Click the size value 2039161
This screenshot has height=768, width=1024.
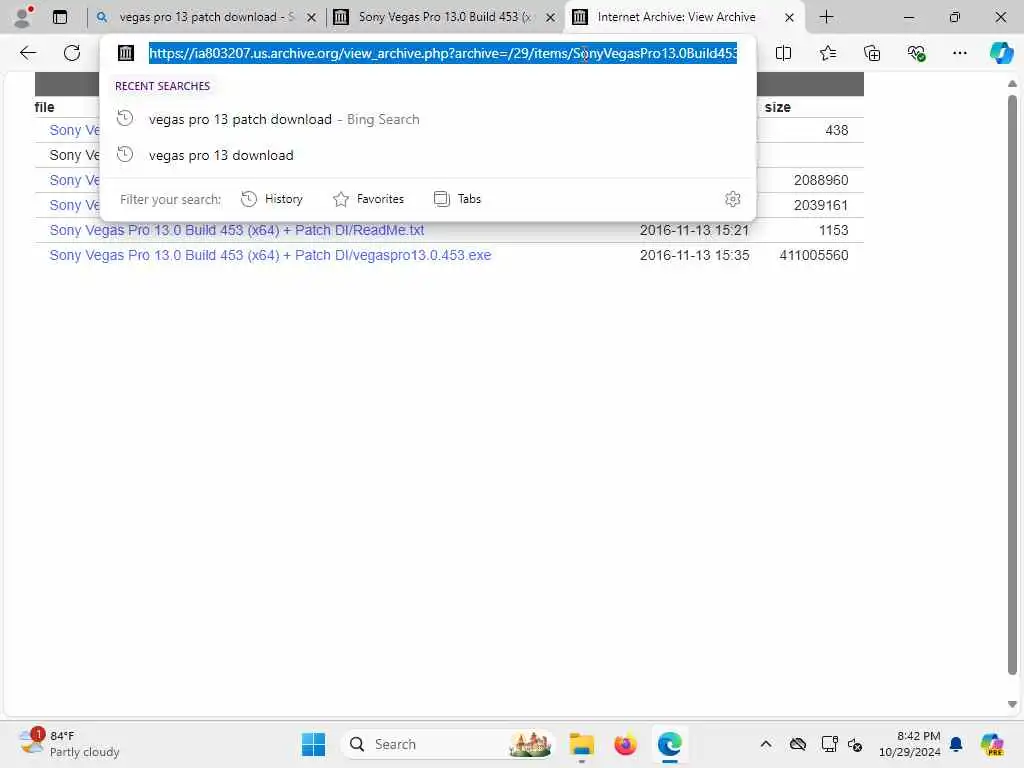820,205
